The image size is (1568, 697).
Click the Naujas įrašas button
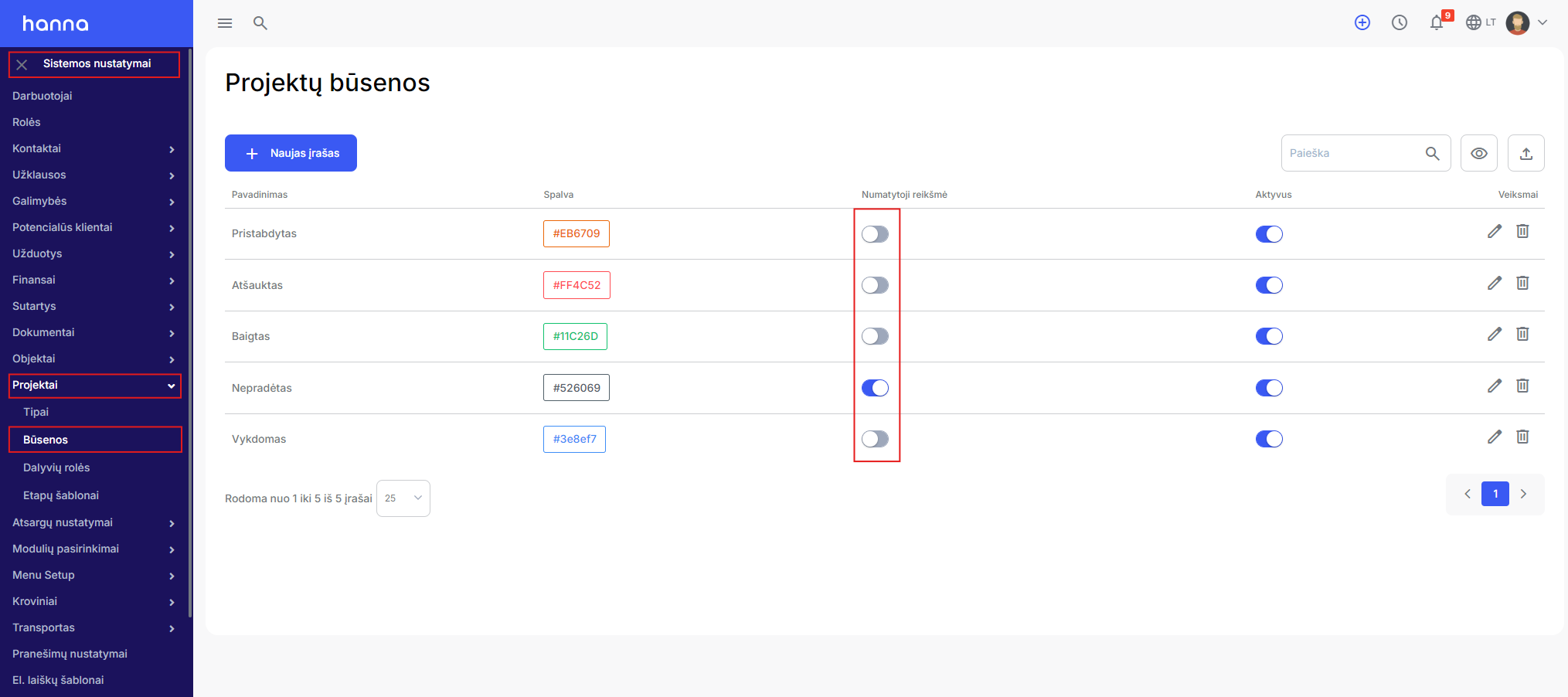coord(291,153)
